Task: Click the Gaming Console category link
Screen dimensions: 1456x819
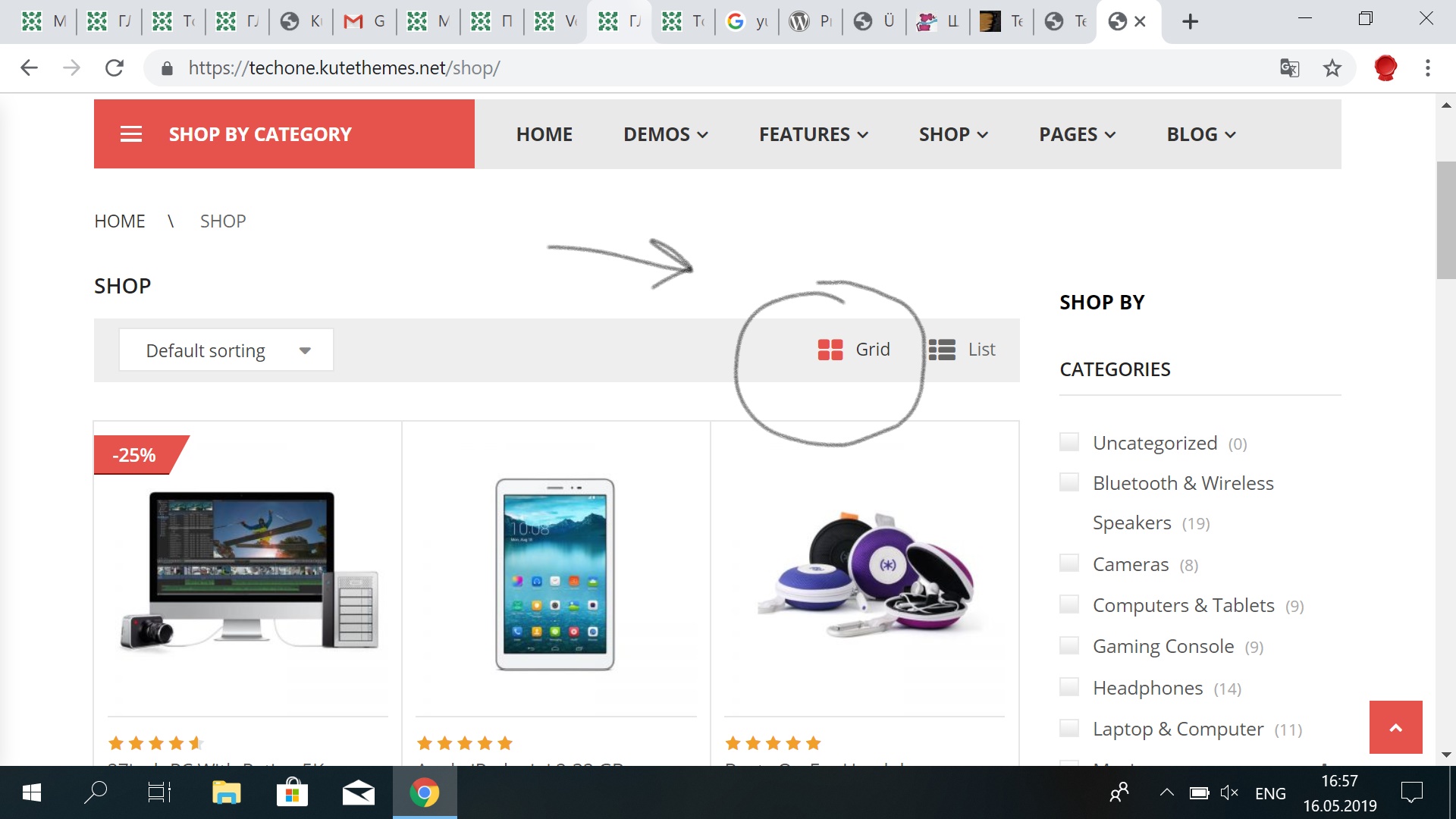Action: [x=1163, y=646]
